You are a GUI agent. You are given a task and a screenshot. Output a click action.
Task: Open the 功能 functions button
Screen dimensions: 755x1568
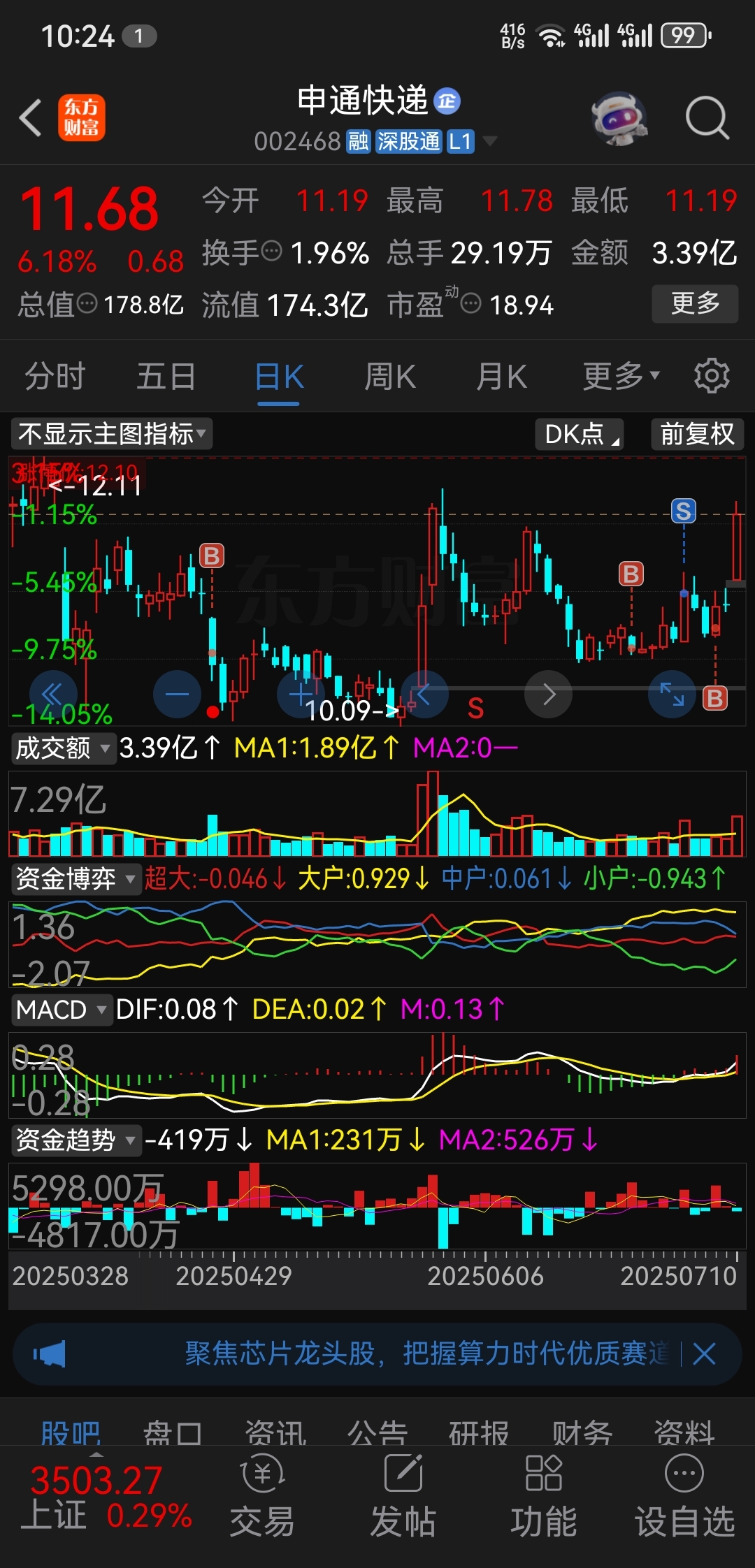544,1496
